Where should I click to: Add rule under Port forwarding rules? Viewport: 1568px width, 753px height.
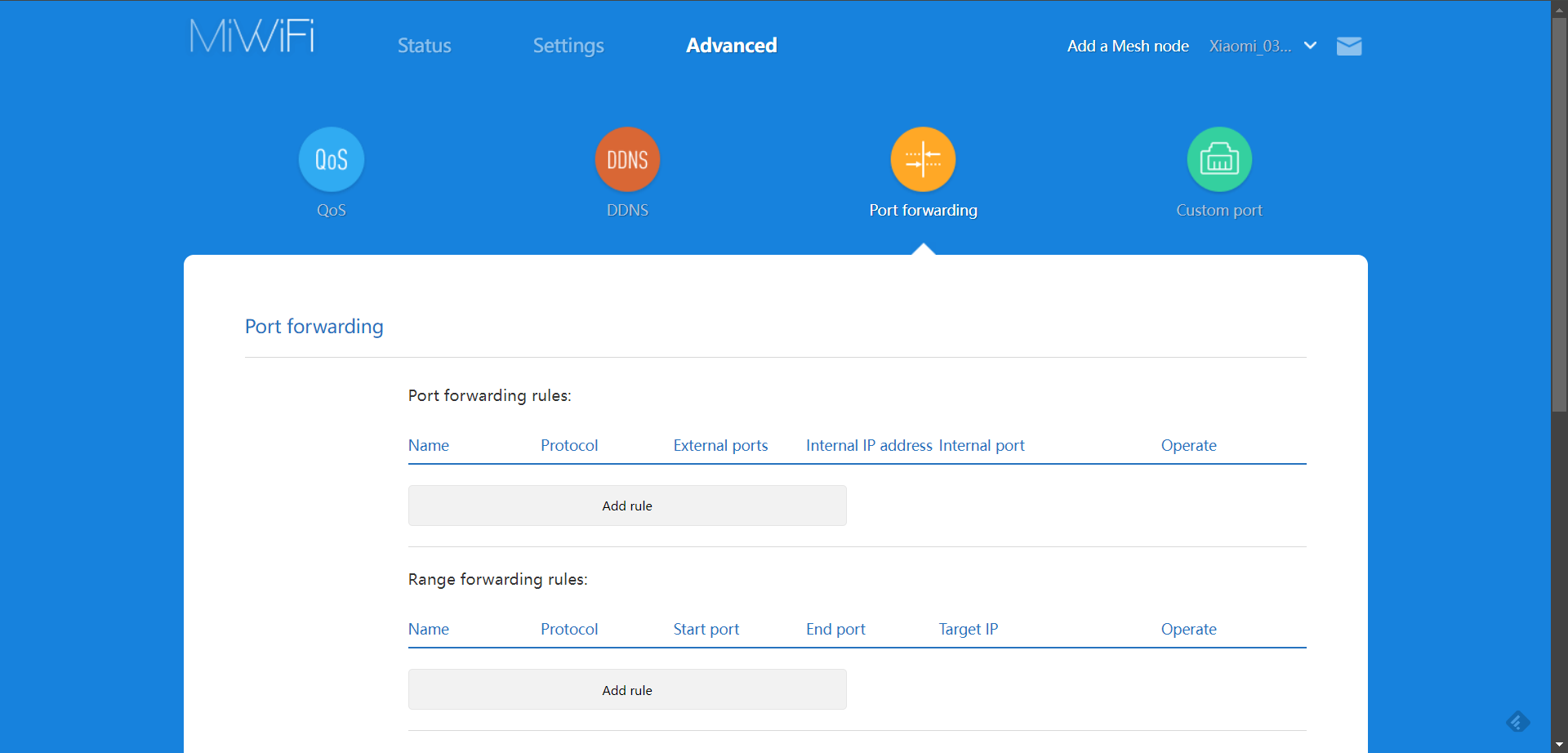[627, 506]
